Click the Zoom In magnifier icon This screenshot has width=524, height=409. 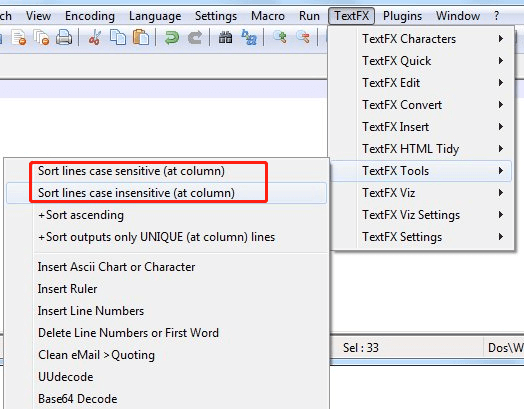click(x=280, y=37)
